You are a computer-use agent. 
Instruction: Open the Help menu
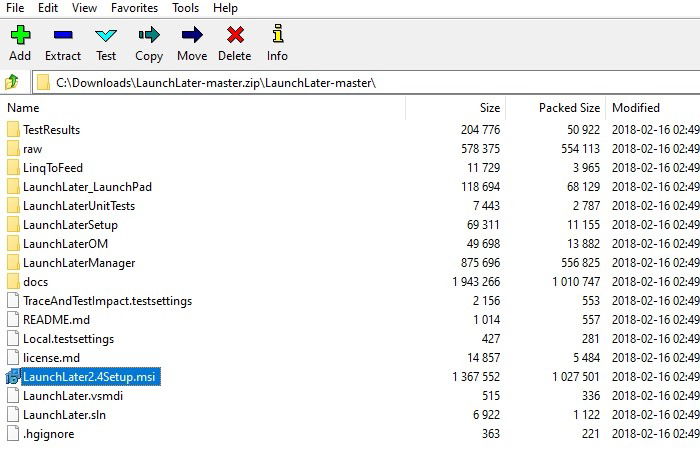(225, 8)
